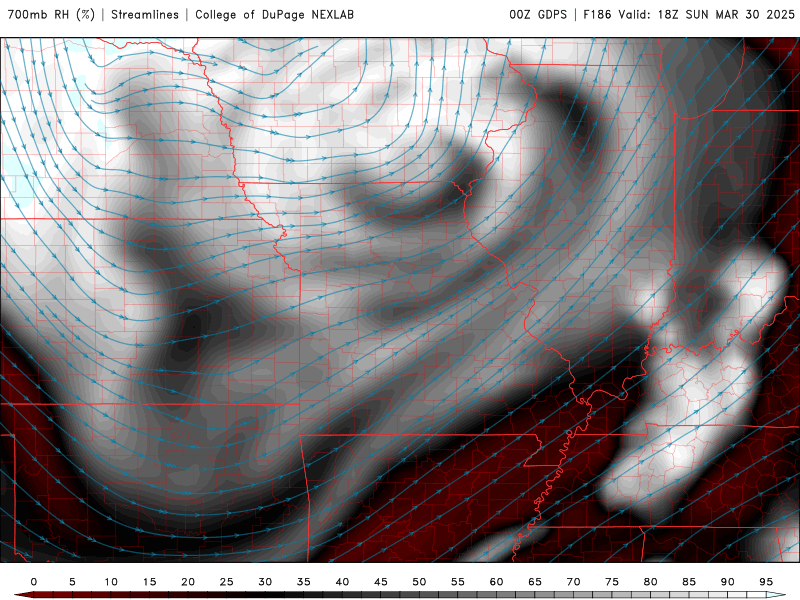Click the "80" value on color scale
This screenshot has width=800, height=600.
651,582
